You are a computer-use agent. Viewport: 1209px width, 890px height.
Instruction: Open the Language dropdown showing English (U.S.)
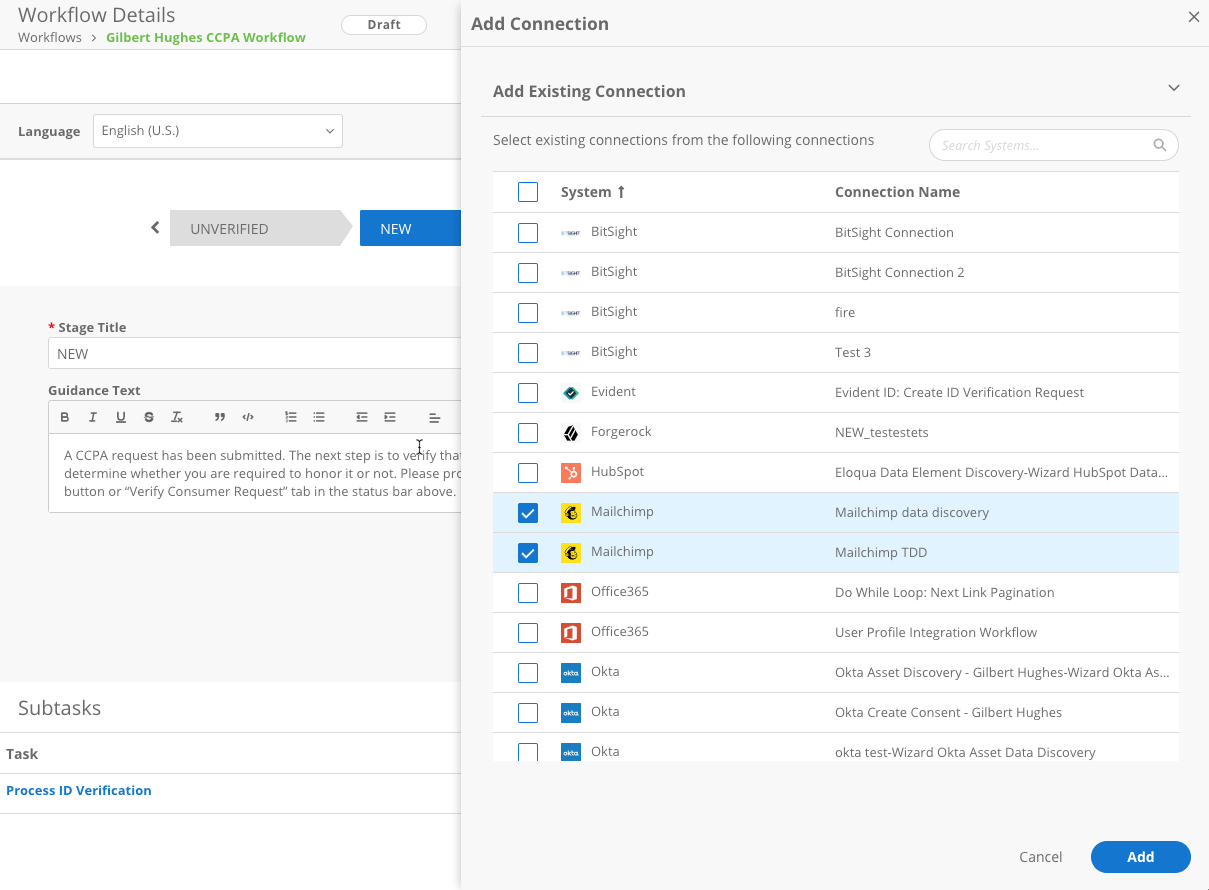[x=218, y=131]
